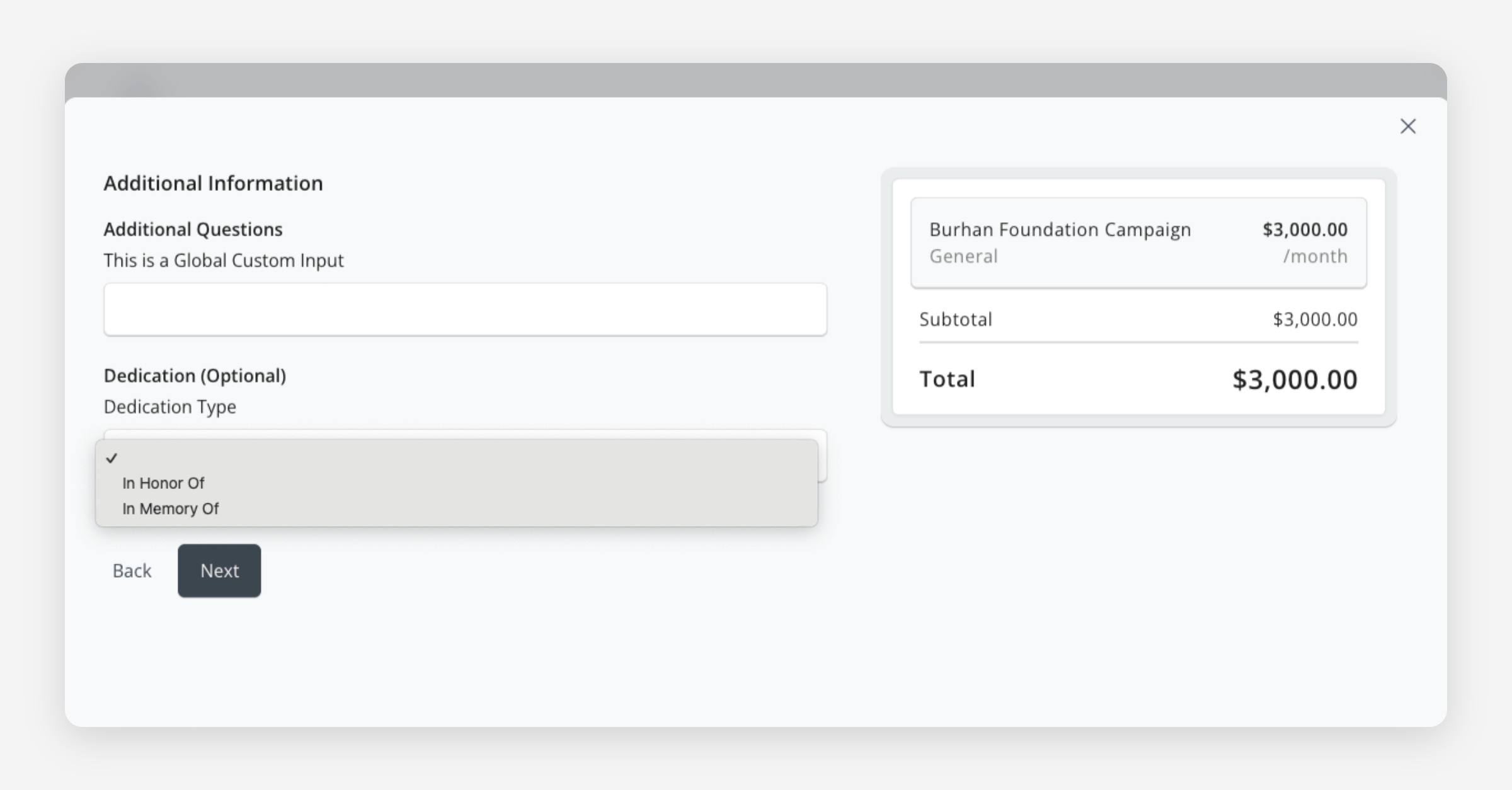1512x790 pixels.
Task: Click the Additional Questions subheading
Action: [193, 229]
